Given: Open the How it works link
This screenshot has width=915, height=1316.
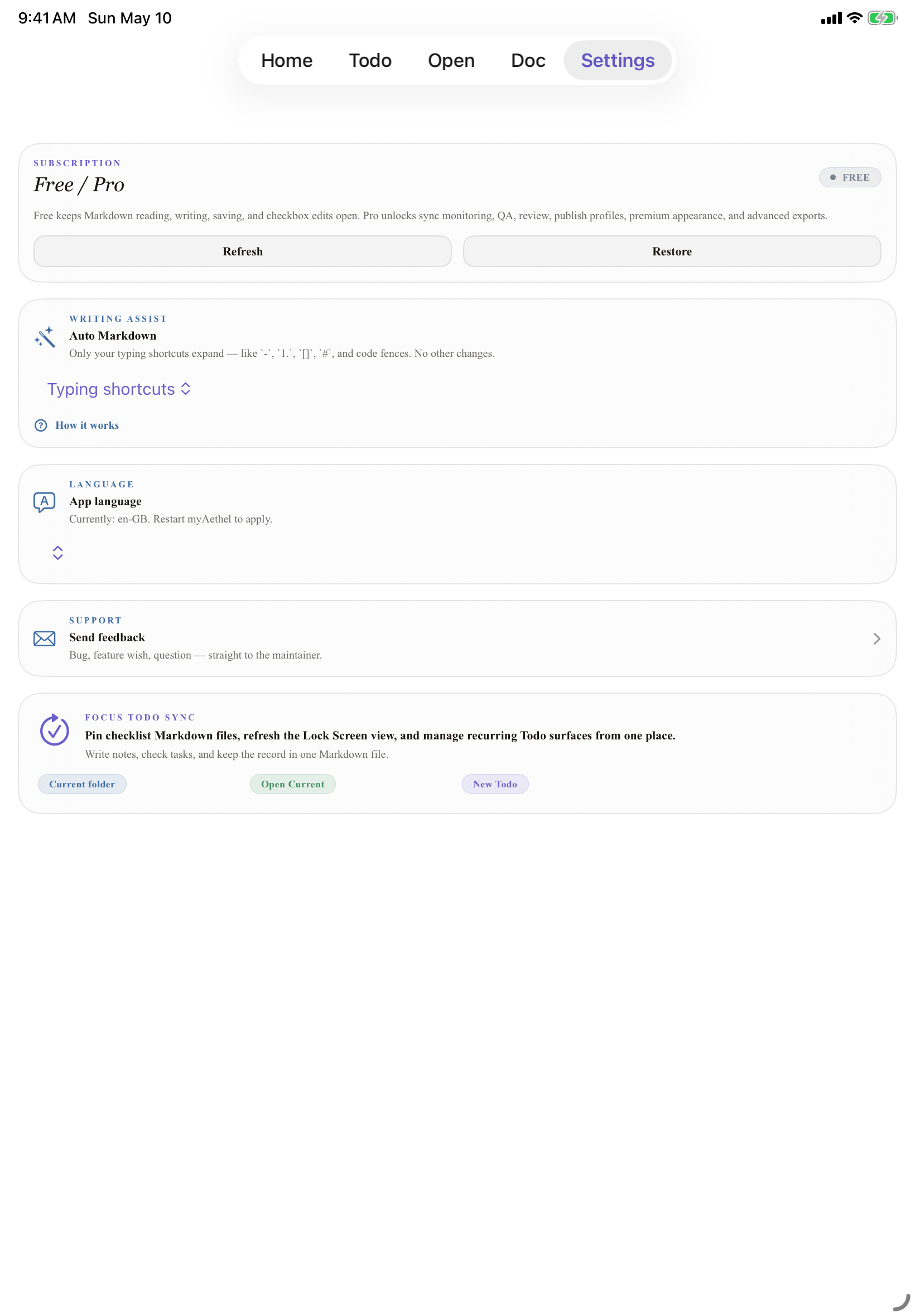Looking at the screenshot, I should coord(87,425).
